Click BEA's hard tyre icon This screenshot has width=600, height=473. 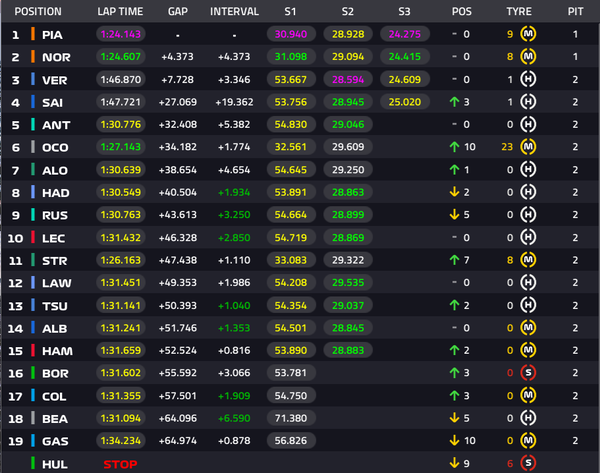pos(528,418)
